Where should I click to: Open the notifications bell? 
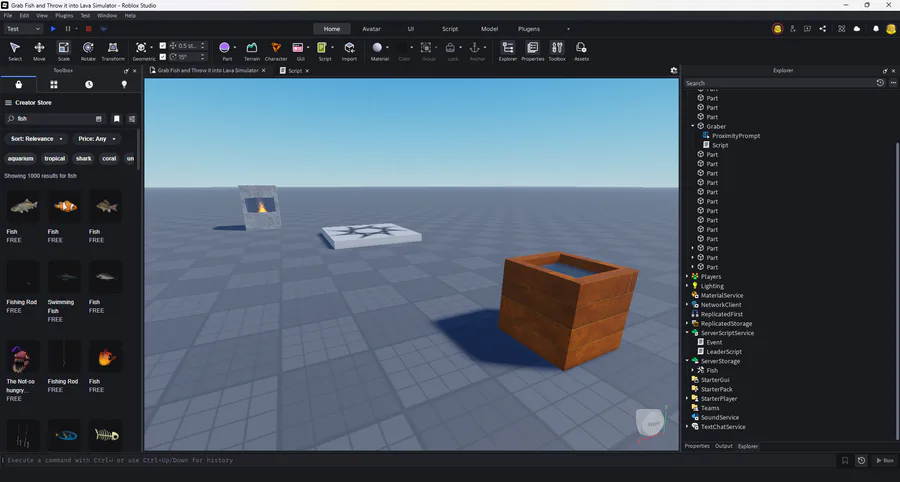pos(876,29)
